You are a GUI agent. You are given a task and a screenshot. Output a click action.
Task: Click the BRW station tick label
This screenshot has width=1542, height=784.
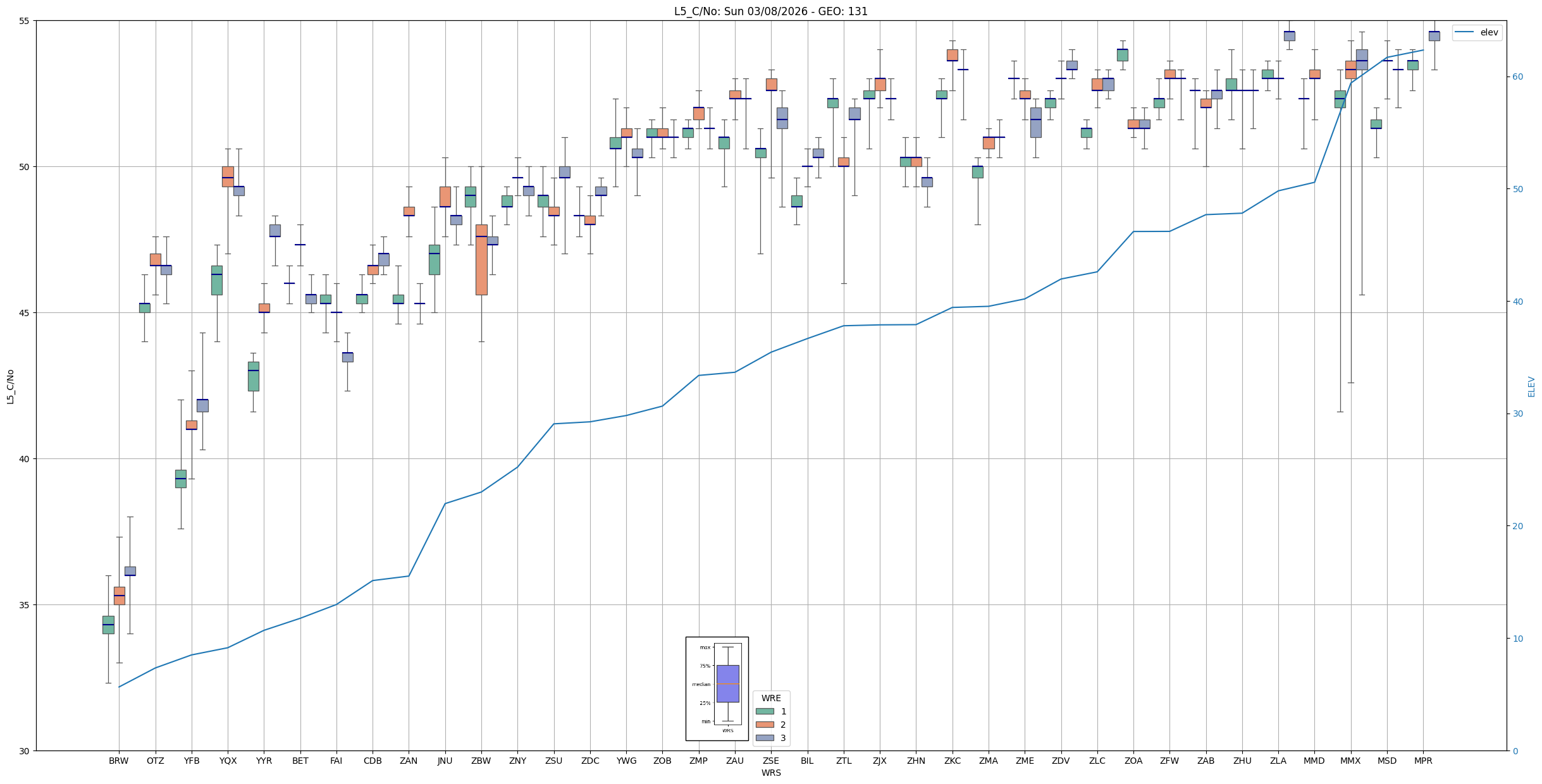(118, 761)
